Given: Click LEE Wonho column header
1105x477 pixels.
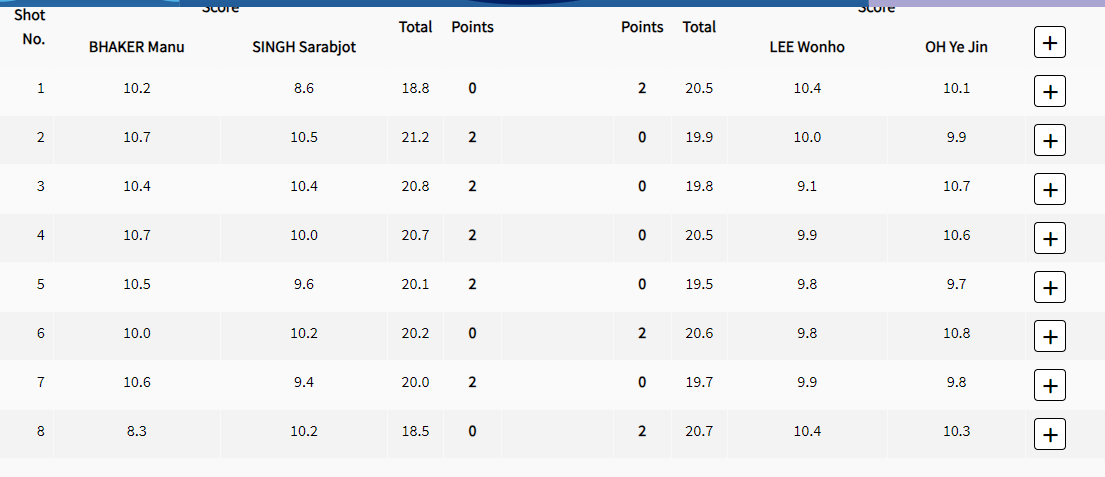Looking at the screenshot, I should [807, 47].
